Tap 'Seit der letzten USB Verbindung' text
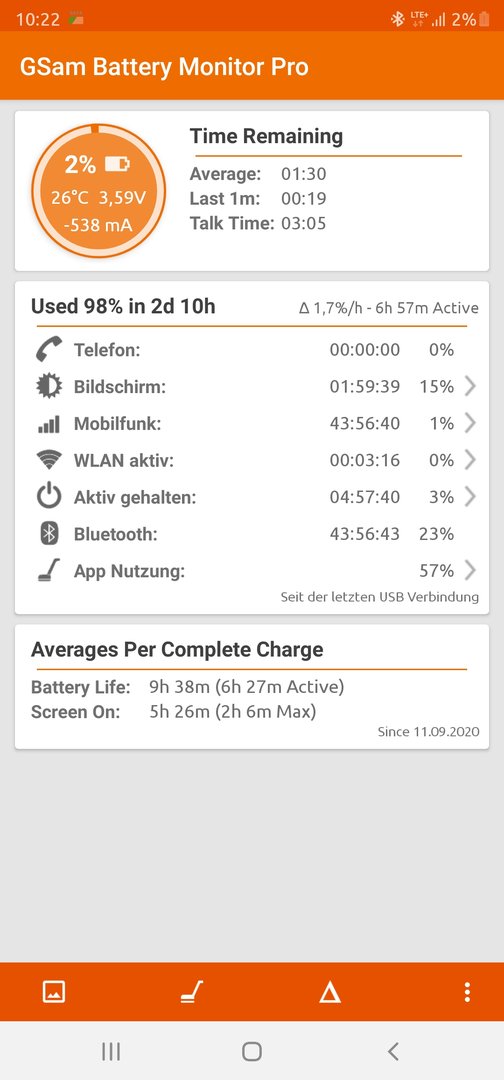 pyautogui.click(x=379, y=597)
